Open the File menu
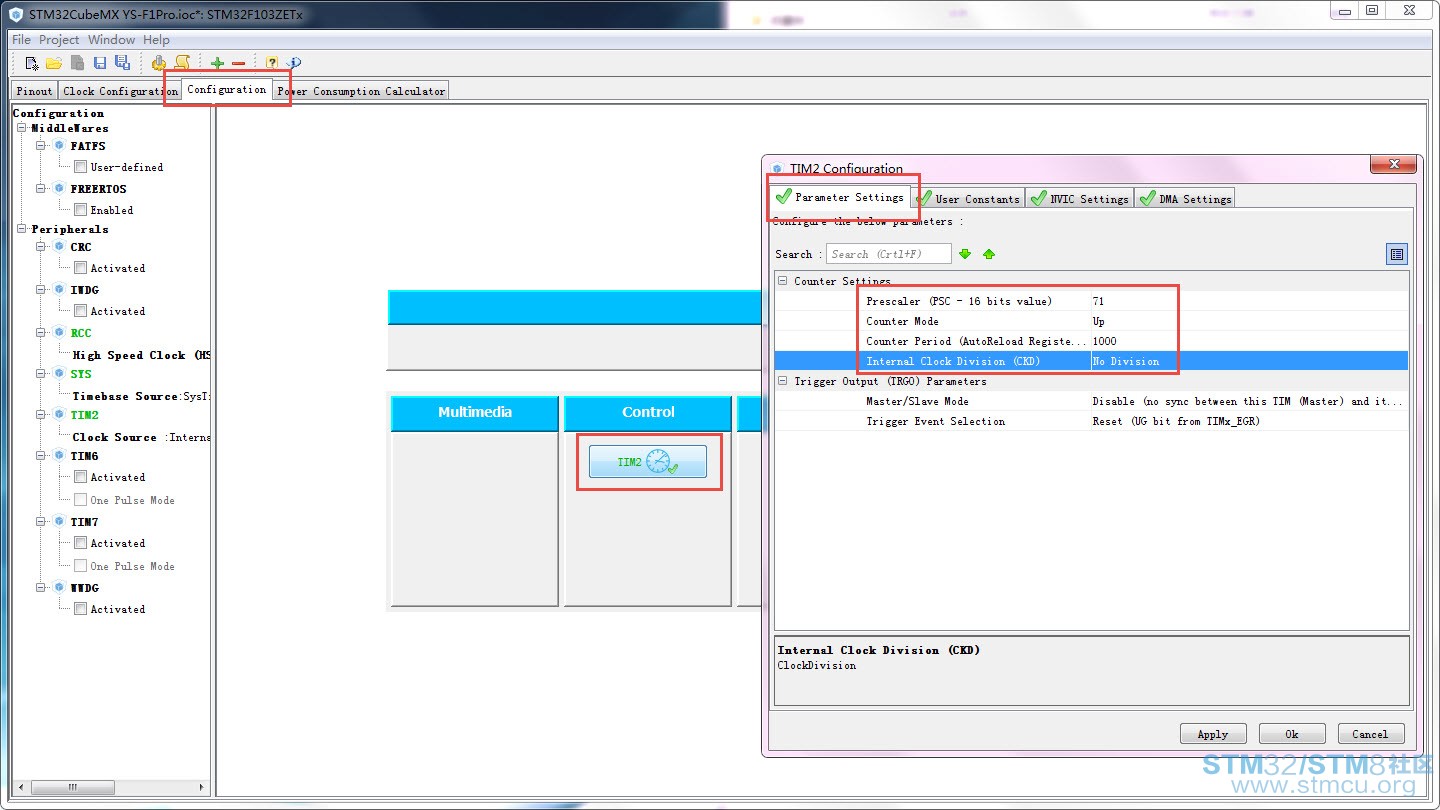1440x810 pixels. (x=21, y=40)
